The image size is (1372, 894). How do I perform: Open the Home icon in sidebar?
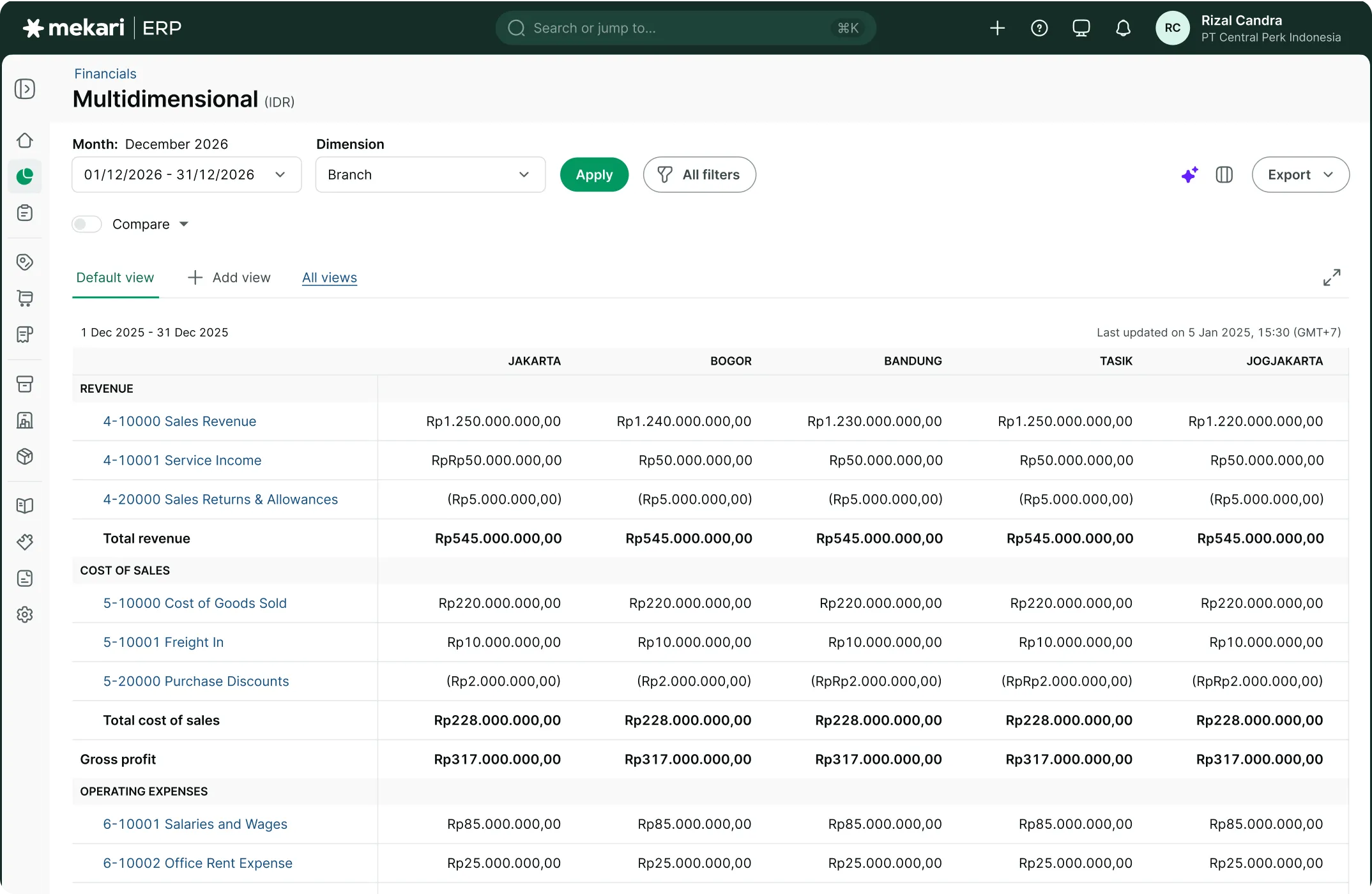coord(25,140)
